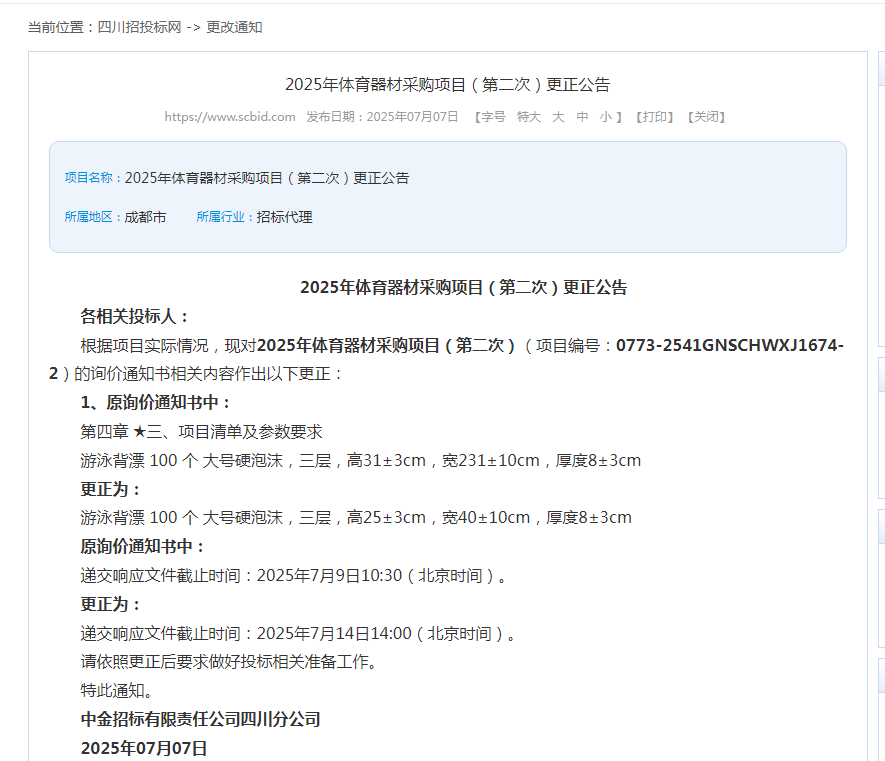Click the 各相关投标人 salutation

click(x=134, y=316)
